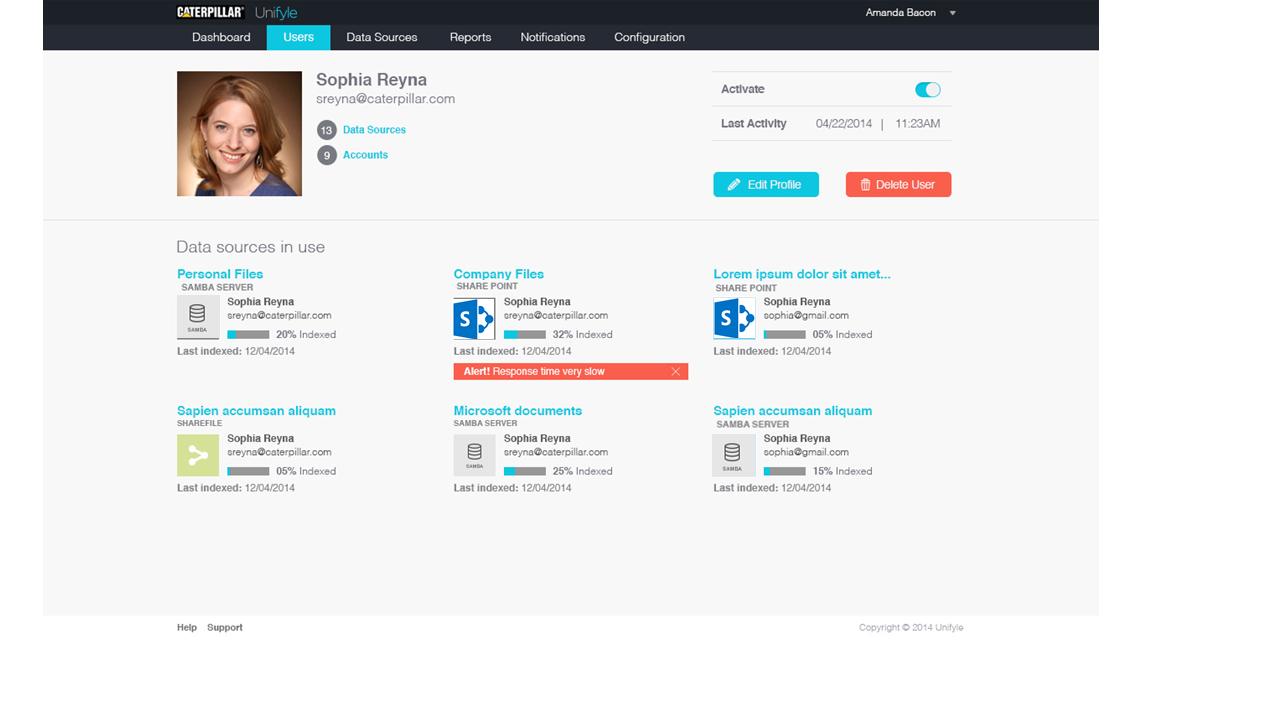Open Sophia's 13 Data Sources link
The image size is (1280, 720).
coord(374,130)
